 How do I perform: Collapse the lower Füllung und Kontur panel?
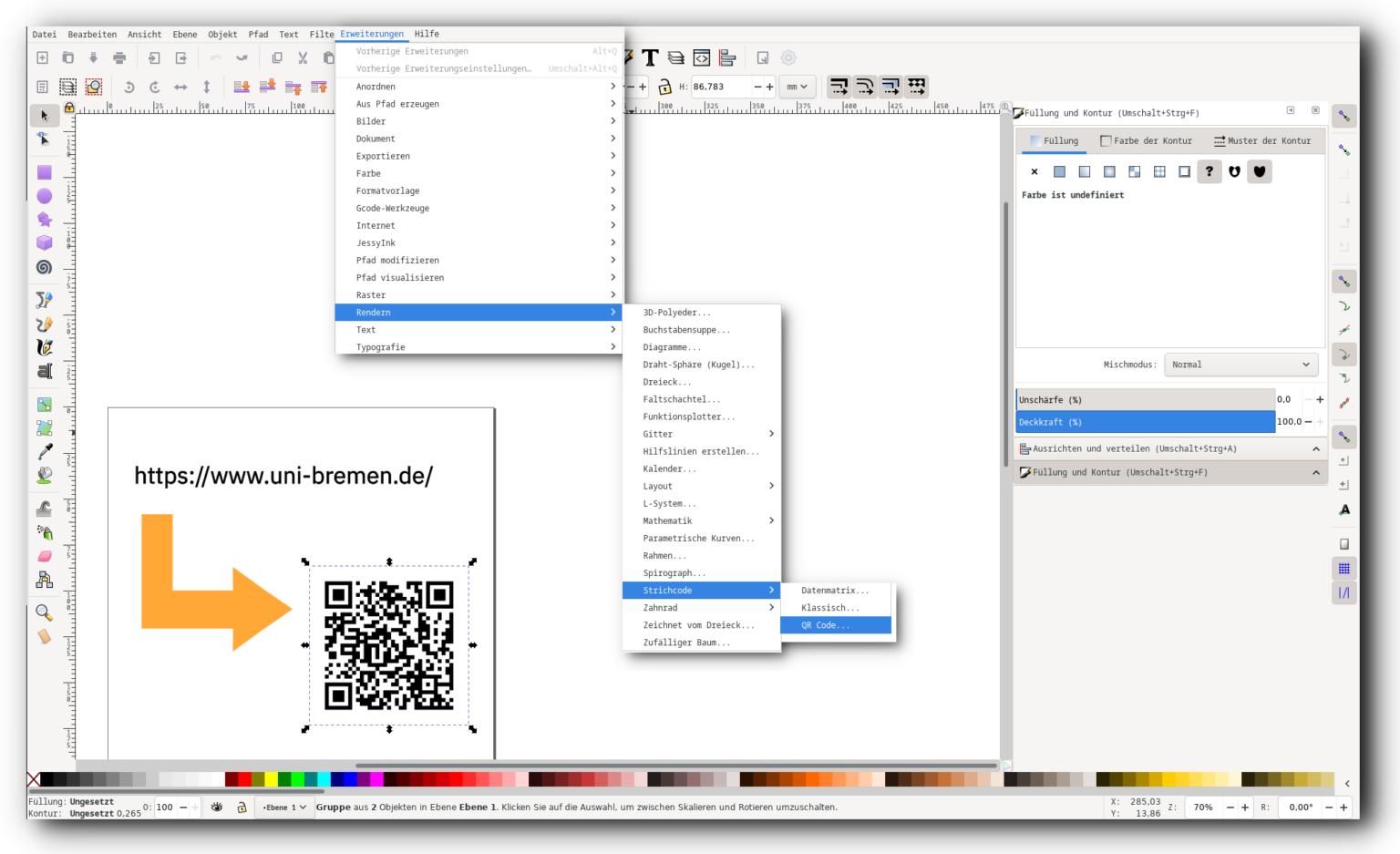1315,473
